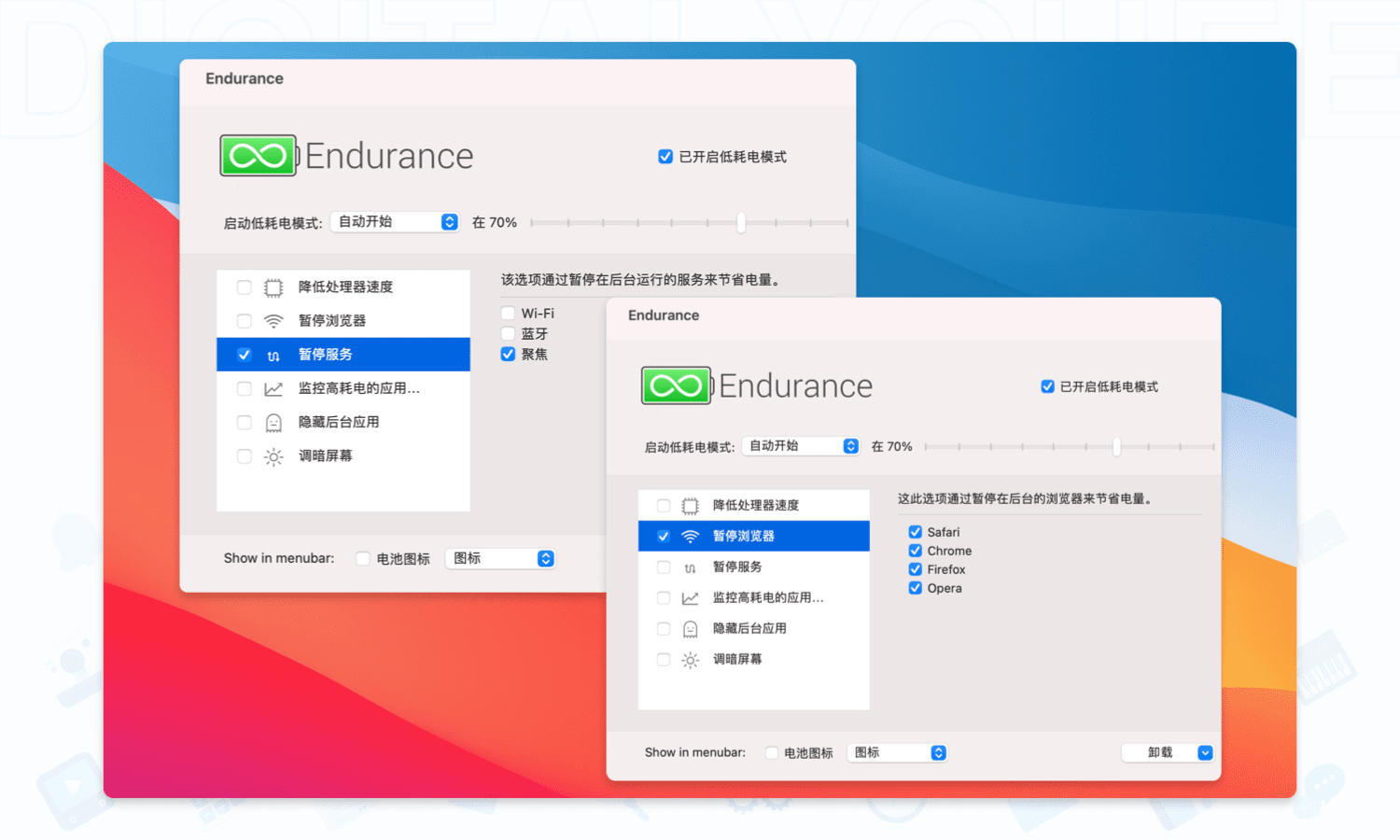Select 调暗屏幕 row in front window

pyautogui.click(x=754, y=660)
